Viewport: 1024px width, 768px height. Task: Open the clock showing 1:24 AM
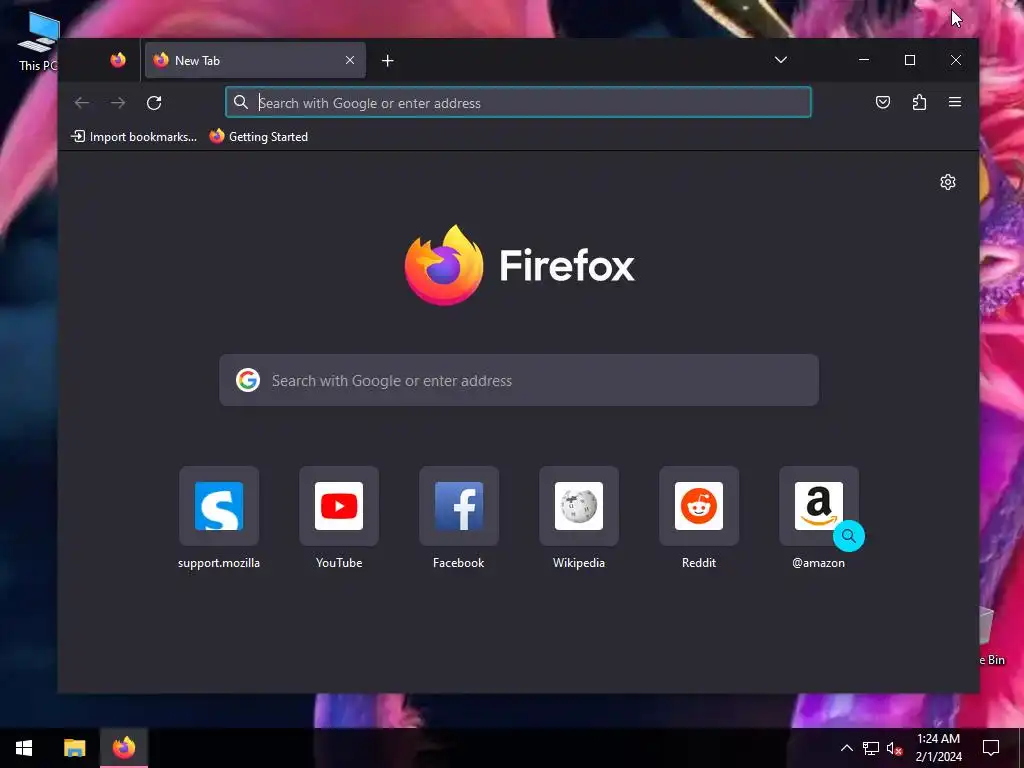coord(938,748)
